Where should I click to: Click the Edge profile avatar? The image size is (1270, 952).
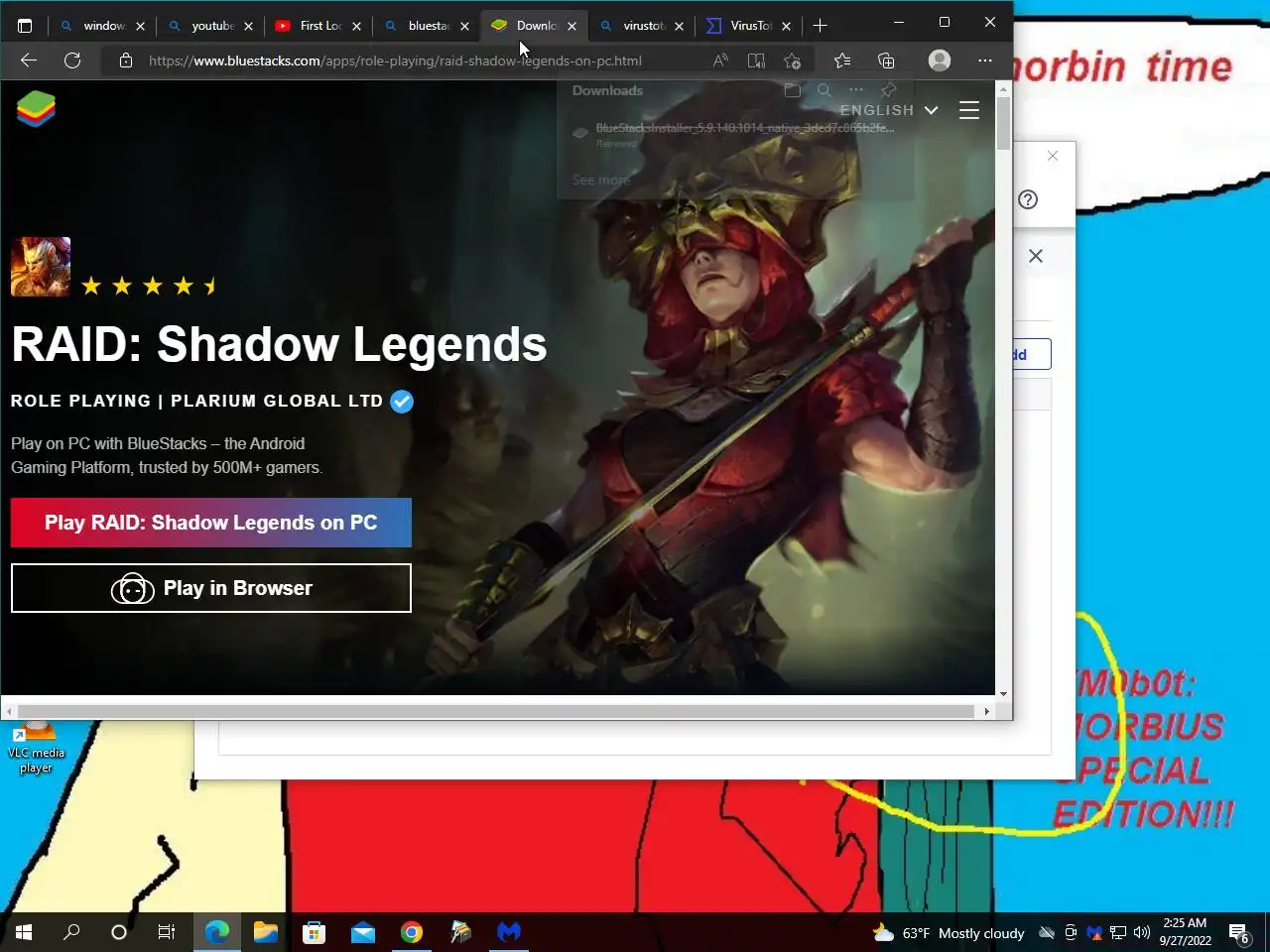(940, 60)
